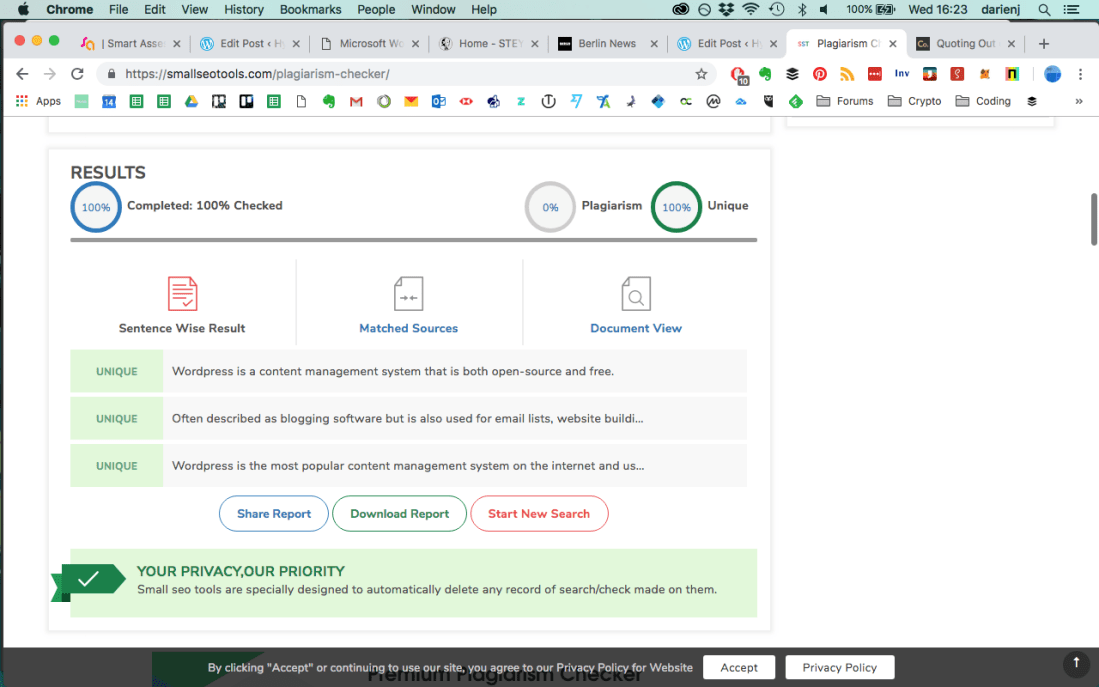Click the Download Report button

[399, 514]
